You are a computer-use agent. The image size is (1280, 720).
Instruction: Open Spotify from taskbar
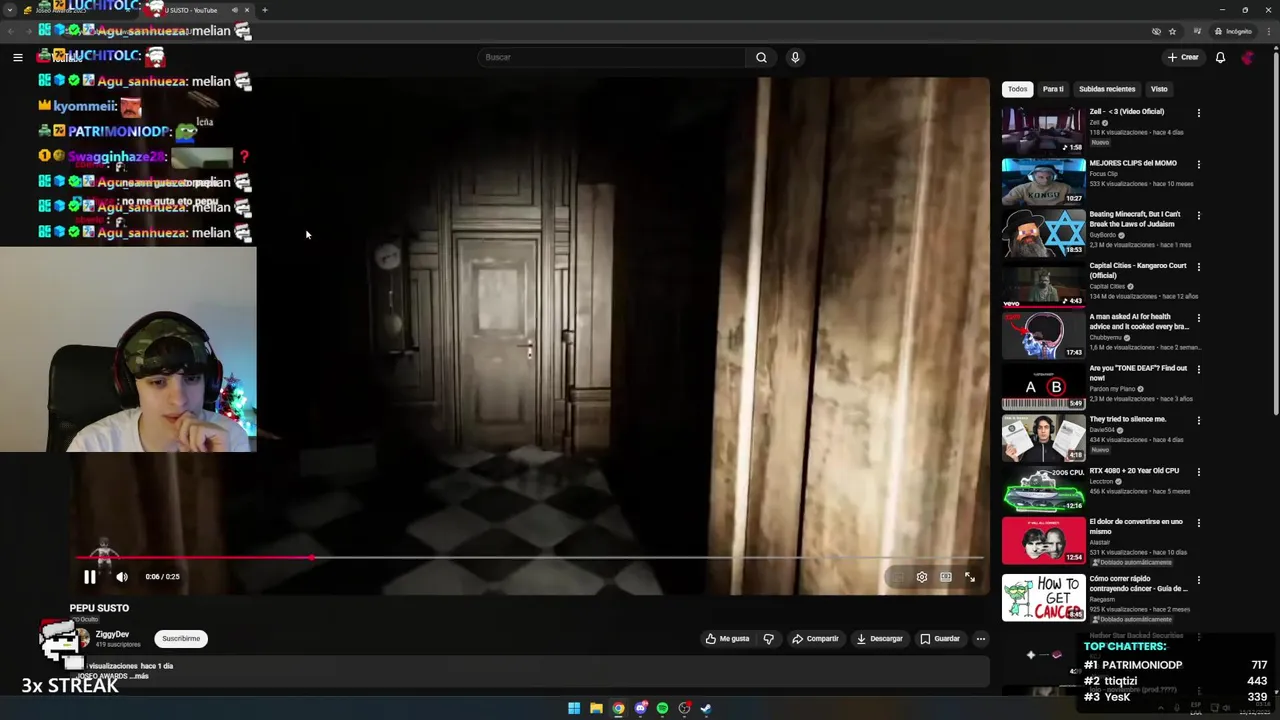coord(662,708)
